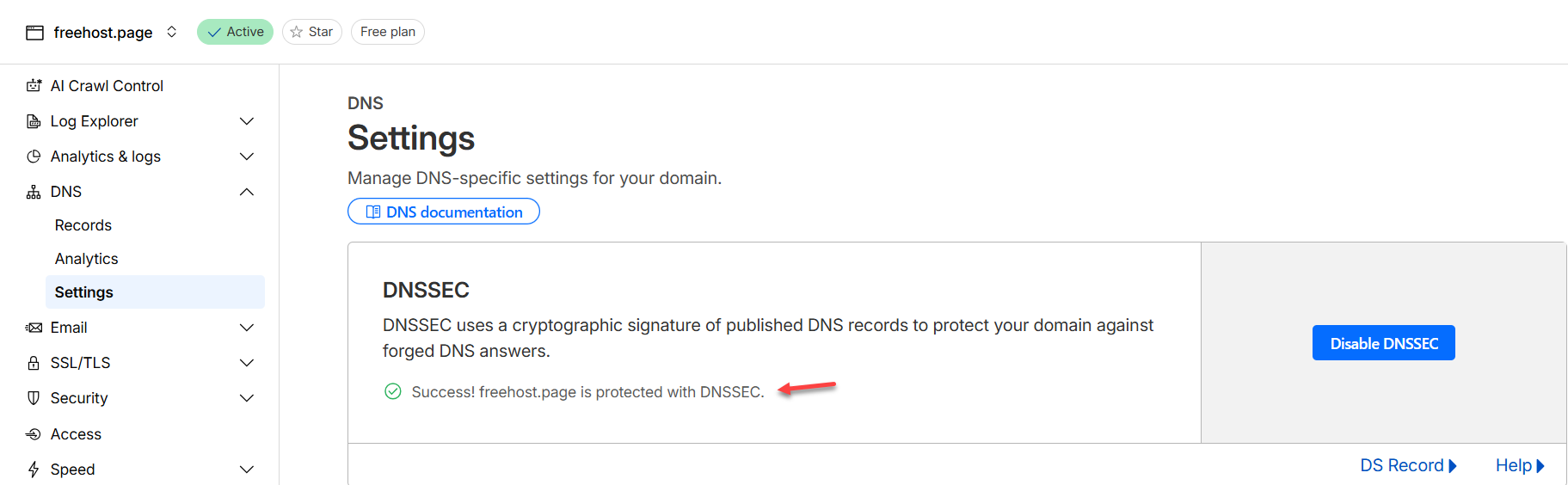Open DNS Records page
The image size is (1568, 485).
pos(83,225)
